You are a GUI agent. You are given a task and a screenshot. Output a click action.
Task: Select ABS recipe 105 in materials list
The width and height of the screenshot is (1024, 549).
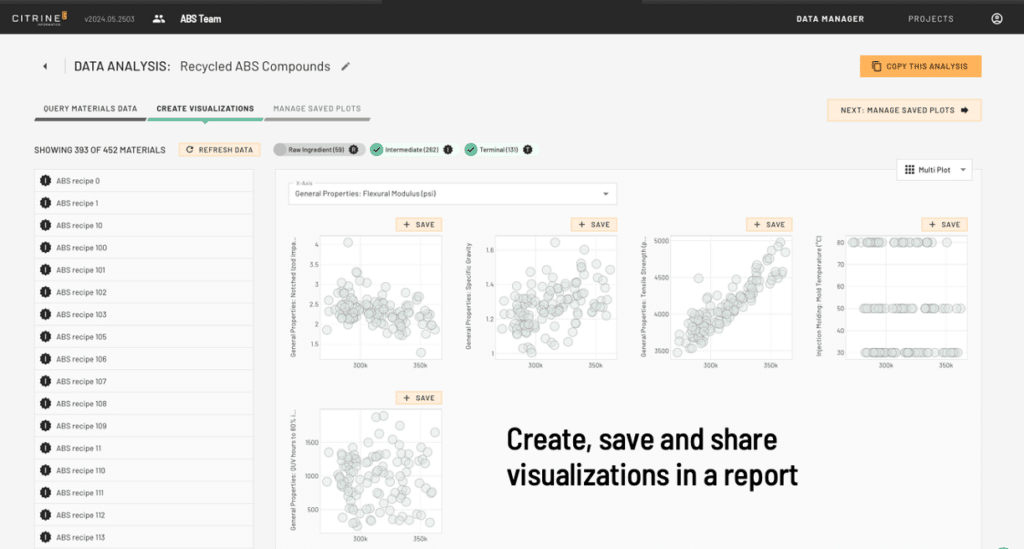coord(82,337)
